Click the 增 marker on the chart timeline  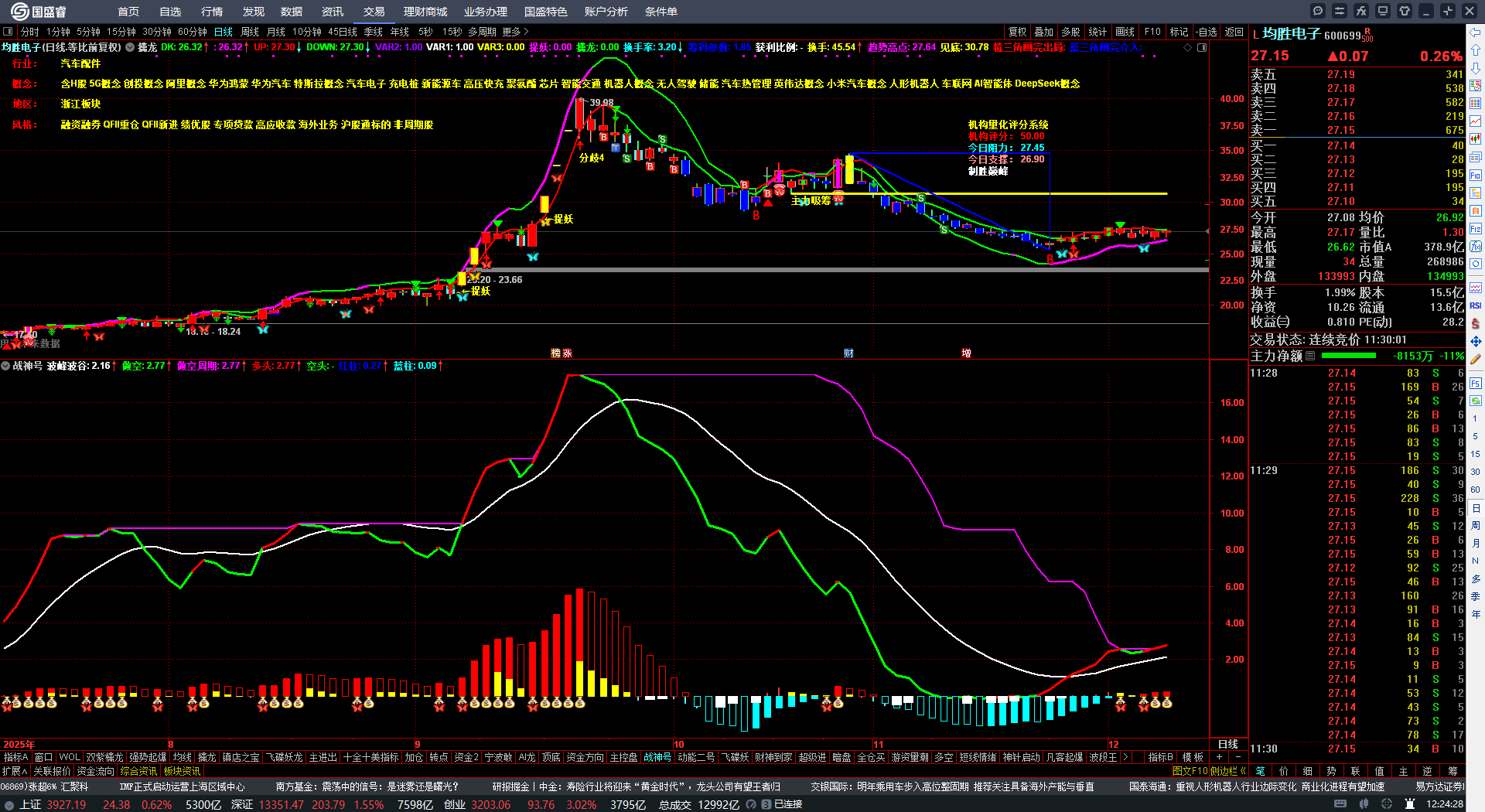pyautogui.click(x=966, y=353)
